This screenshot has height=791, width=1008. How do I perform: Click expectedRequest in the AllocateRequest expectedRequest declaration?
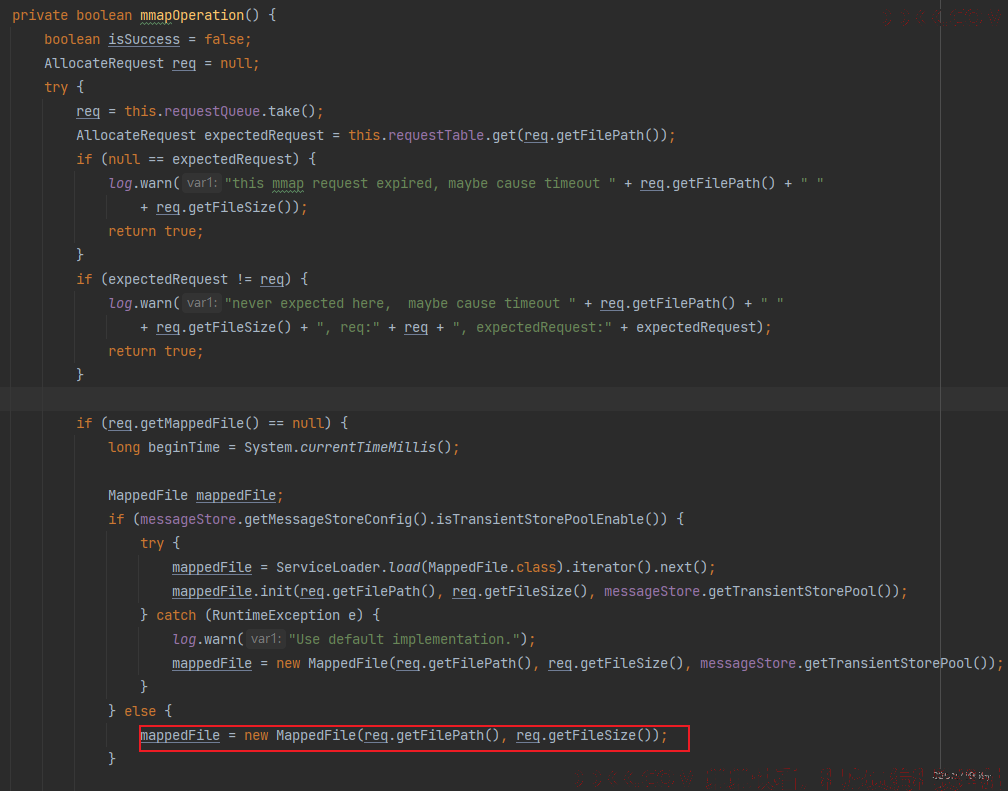(x=264, y=135)
